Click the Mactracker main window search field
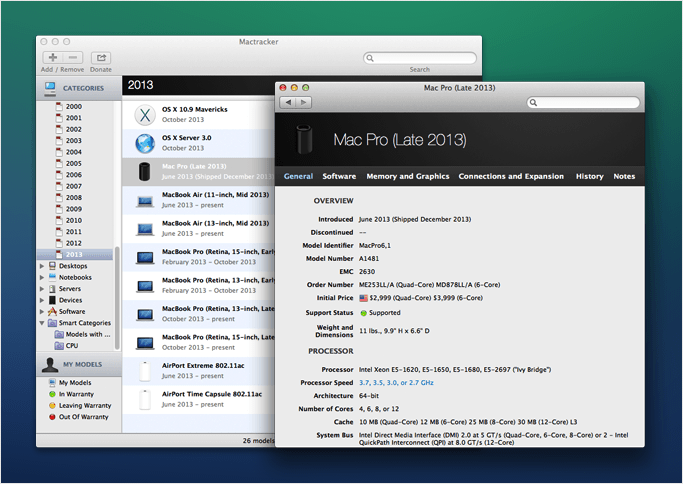683x484 pixels. click(x=419, y=58)
